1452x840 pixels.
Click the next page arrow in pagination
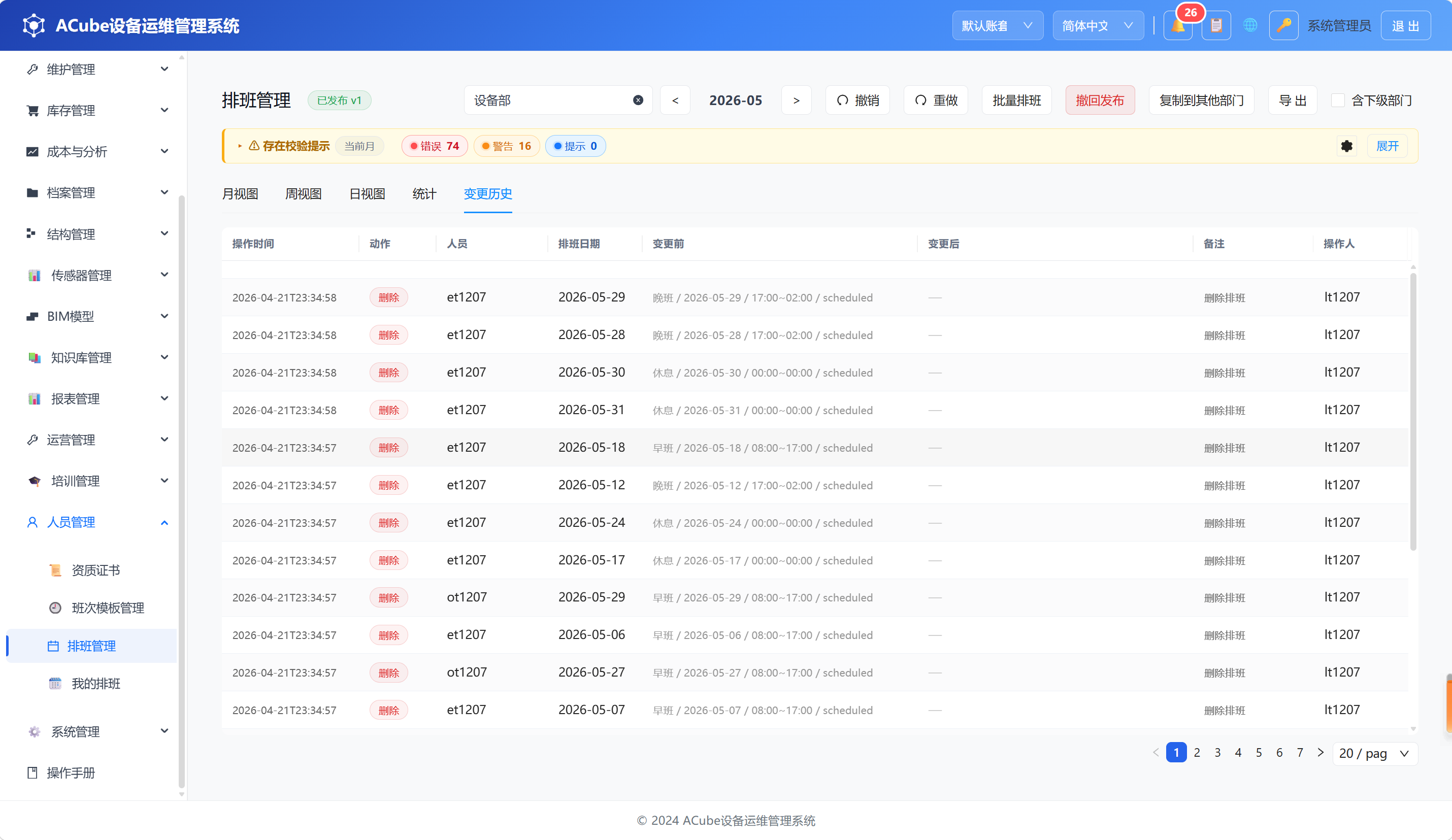1321,753
